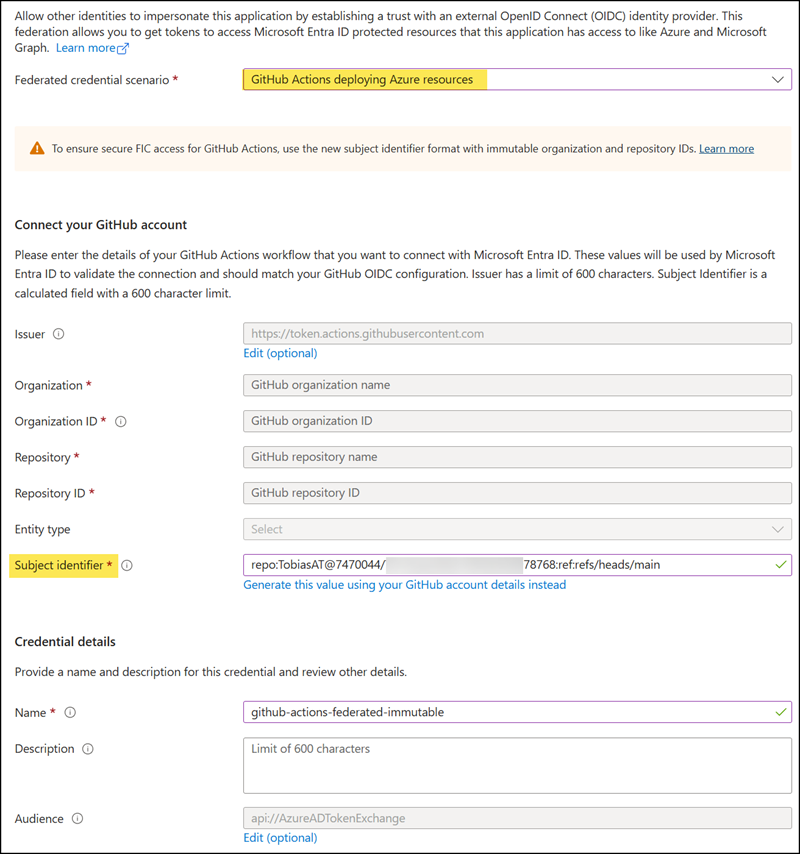Image resolution: width=800 pixels, height=854 pixels.
Task: Click the Organization ID info icon
Action: [x=121, y=422]
